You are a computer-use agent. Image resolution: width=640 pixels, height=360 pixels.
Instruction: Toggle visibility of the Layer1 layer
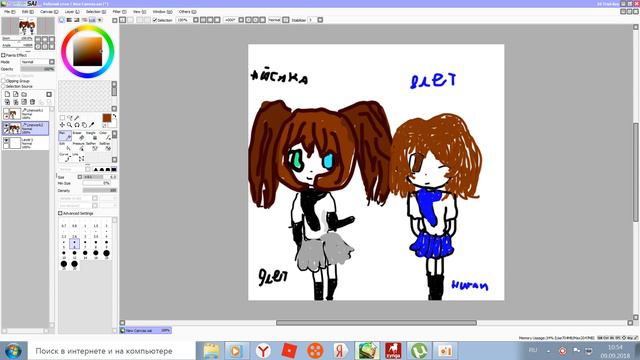tap(6, 140)
